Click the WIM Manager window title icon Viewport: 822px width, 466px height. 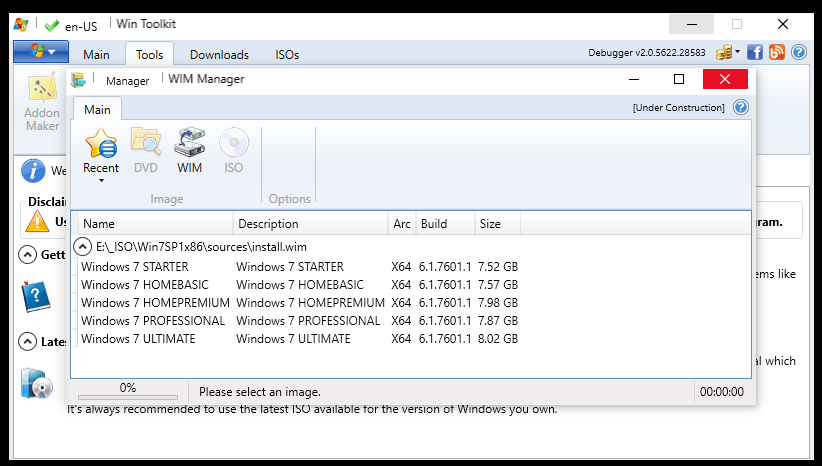[x=78, y=80]
